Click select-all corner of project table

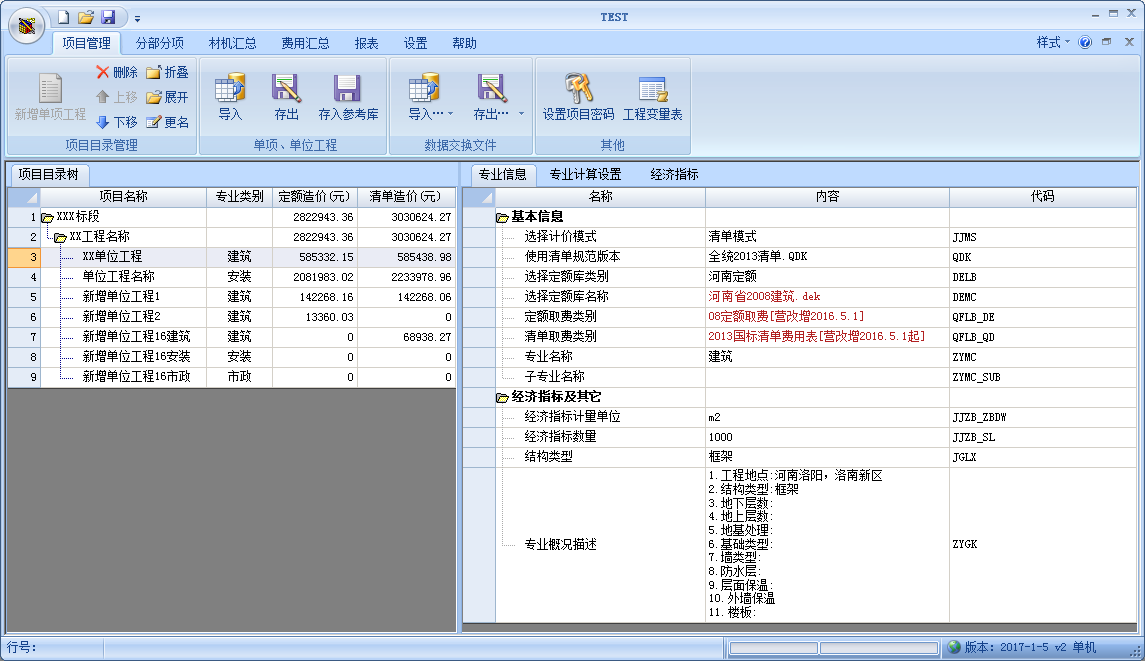pyautogui.click(x=24, y=196)
